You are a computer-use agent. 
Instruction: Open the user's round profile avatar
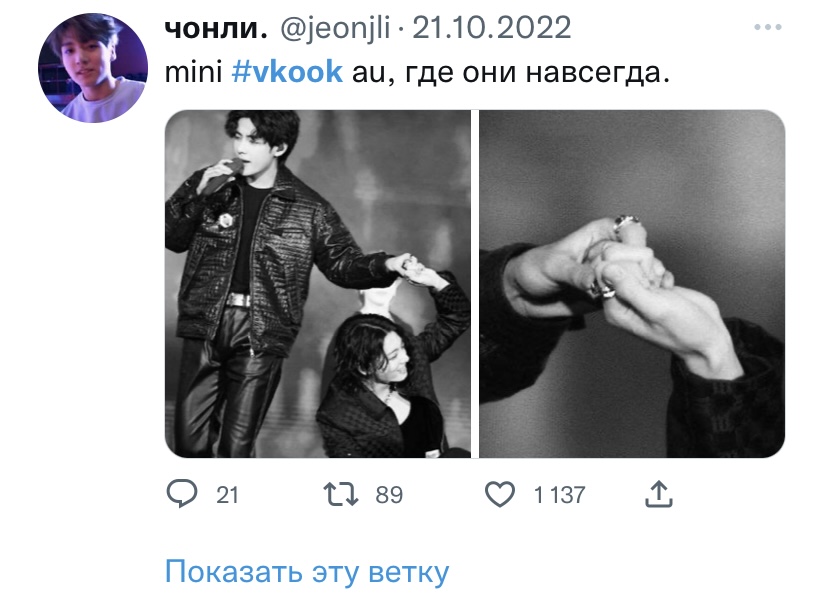93,68
